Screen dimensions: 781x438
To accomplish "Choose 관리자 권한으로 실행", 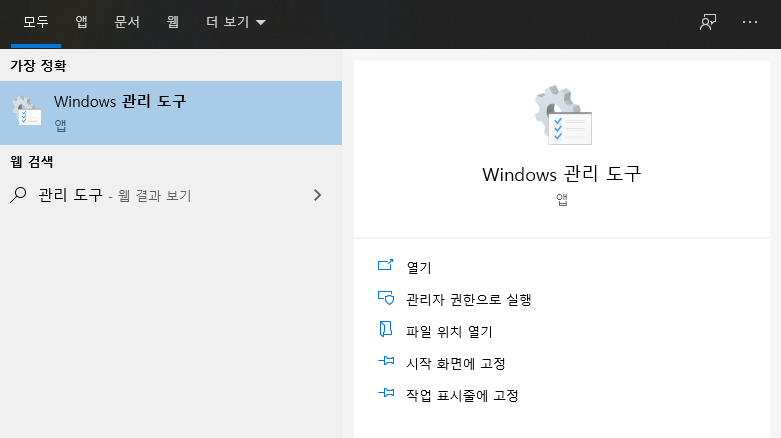I will pyautogui.click(x=469, y=299).
